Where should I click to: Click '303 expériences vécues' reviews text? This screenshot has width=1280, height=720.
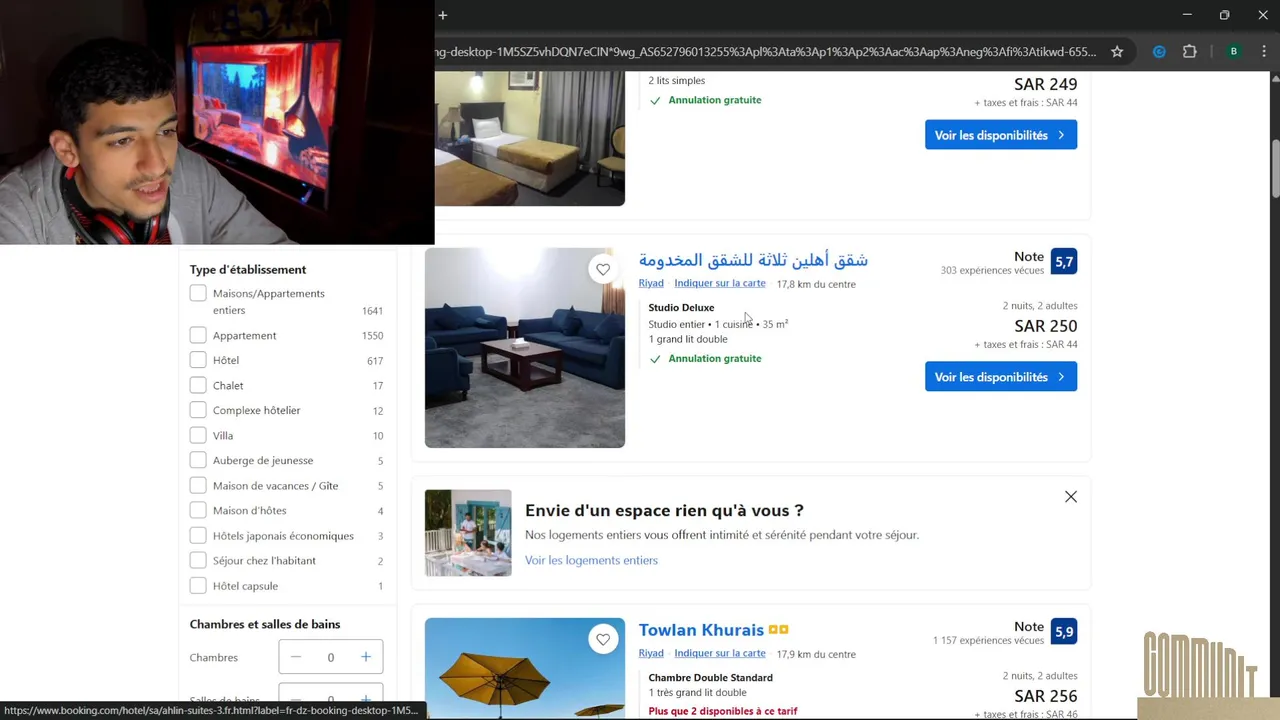pos(992,271)
